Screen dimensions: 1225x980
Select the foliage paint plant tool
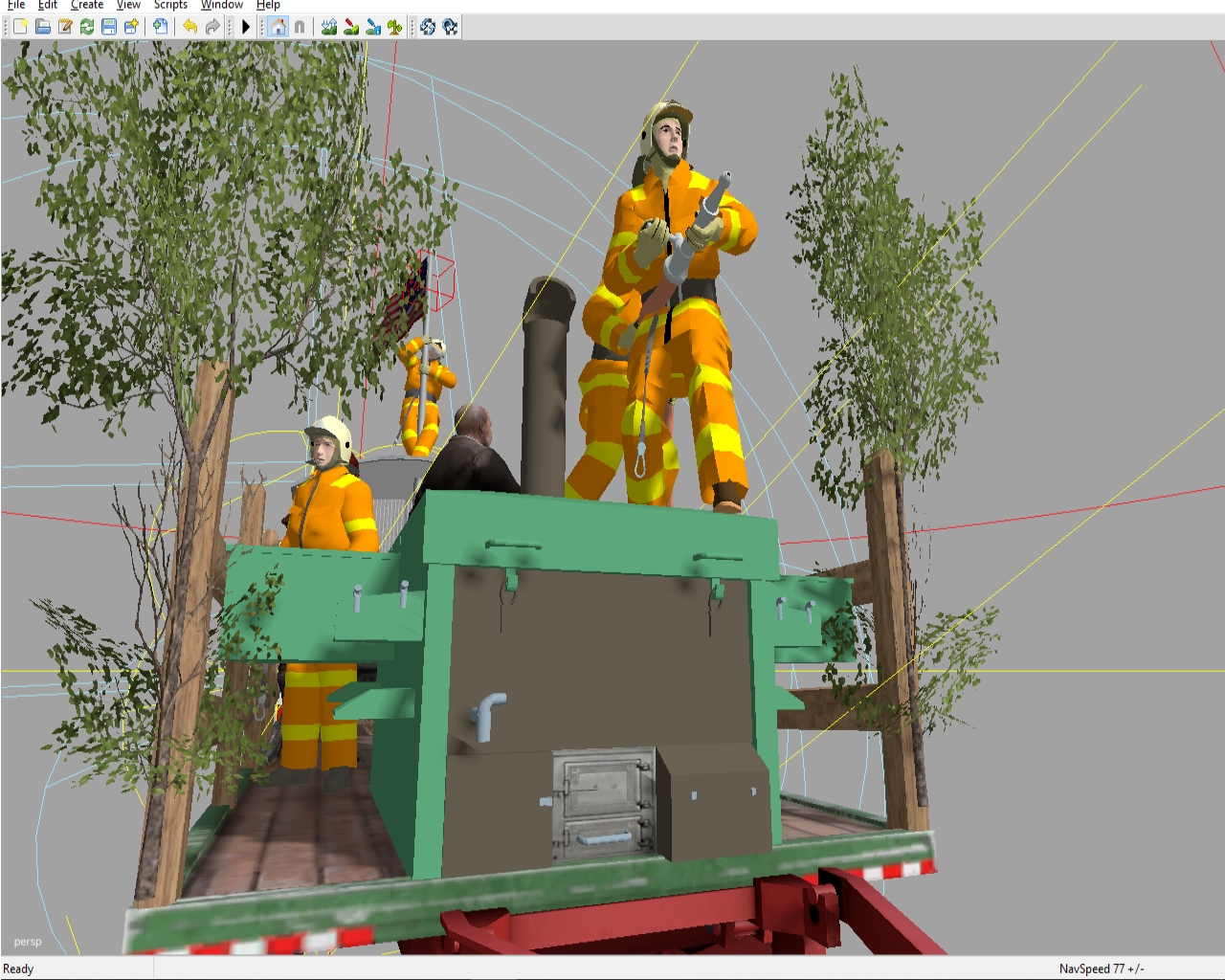(395, 27)
